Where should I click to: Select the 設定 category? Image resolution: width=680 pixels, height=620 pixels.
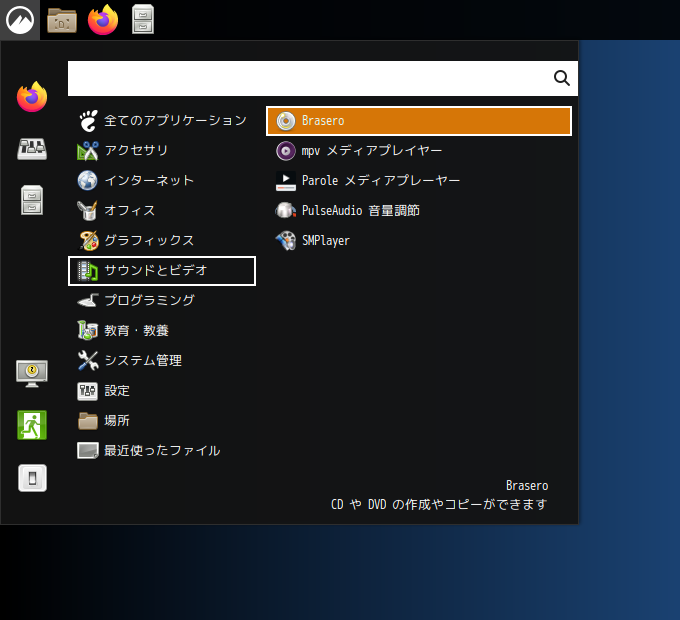pyautogui.click(x=162, y=391)
